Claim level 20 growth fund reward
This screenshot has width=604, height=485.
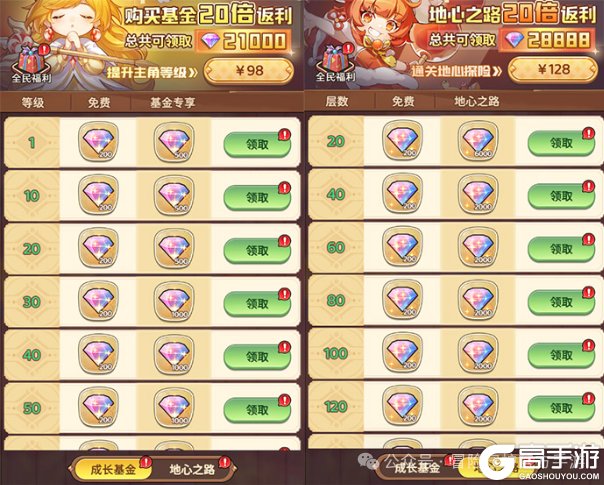[x=257, y=251]
